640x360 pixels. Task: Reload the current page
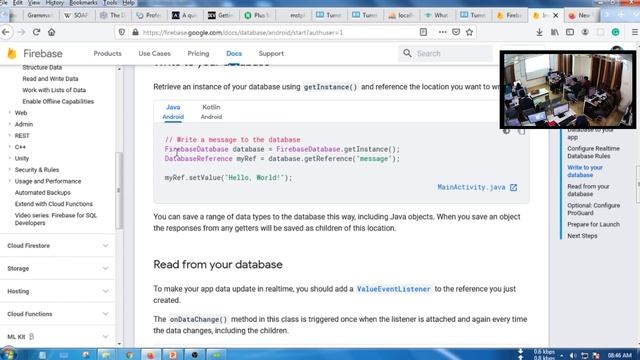click(36, 32)
